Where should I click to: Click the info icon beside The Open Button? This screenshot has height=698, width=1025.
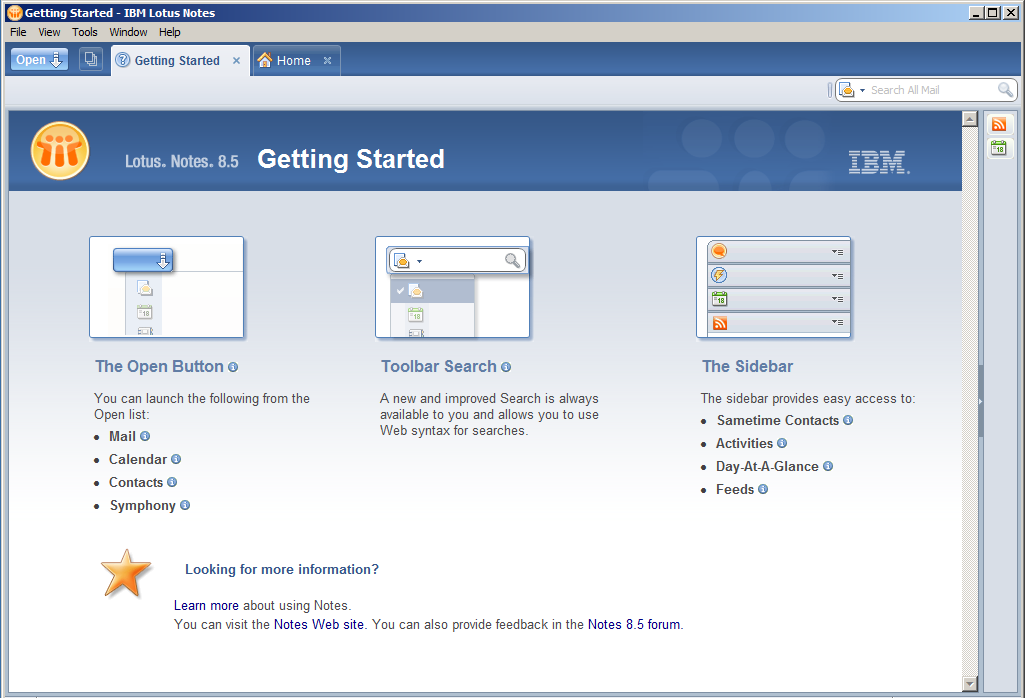(x=233, y=367)
